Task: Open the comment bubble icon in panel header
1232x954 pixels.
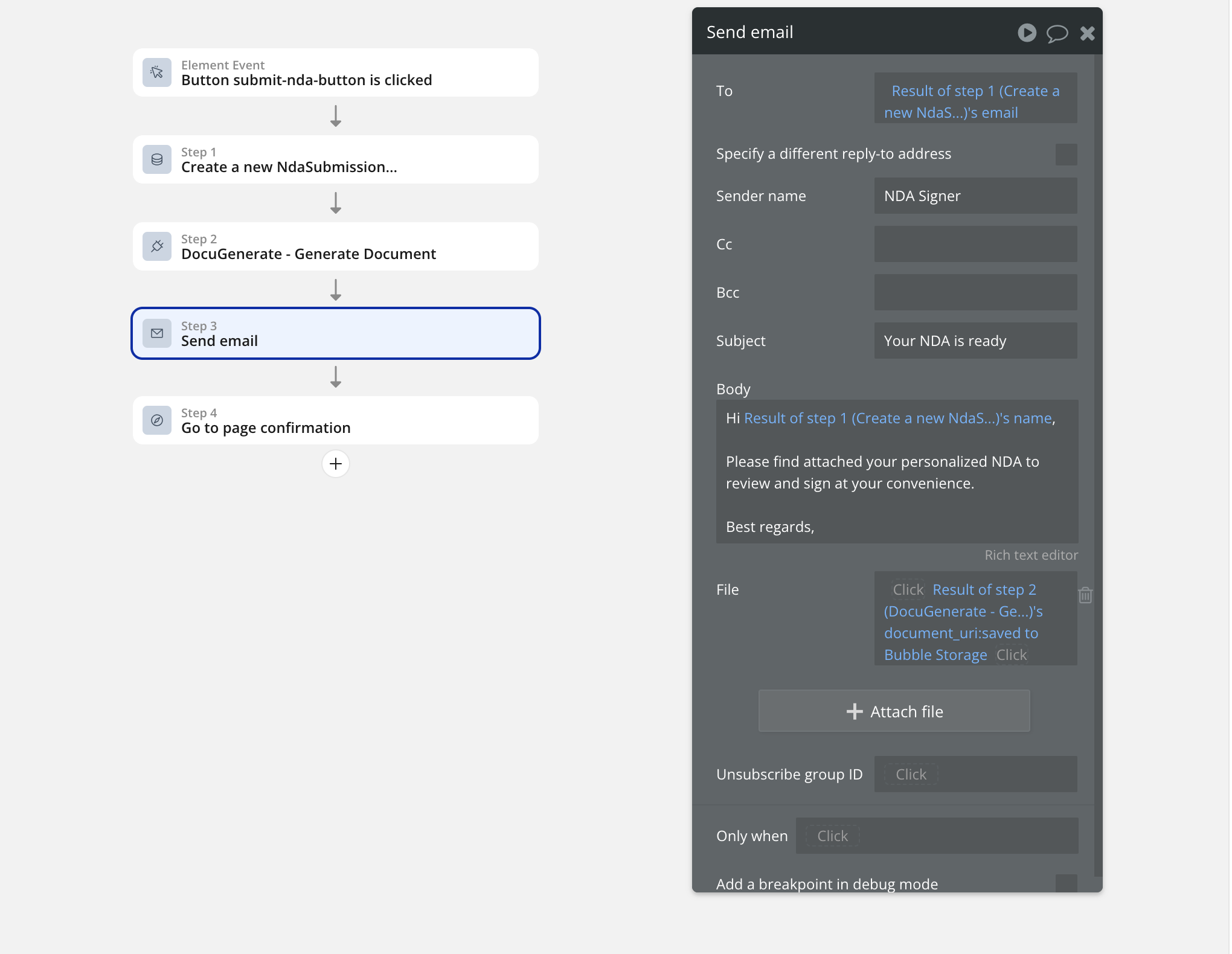Action: point(1057,33)
